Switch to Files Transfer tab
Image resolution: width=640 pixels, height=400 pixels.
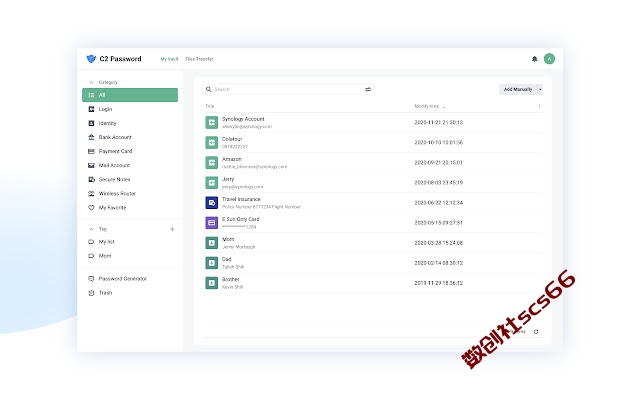tap(199, 59)
